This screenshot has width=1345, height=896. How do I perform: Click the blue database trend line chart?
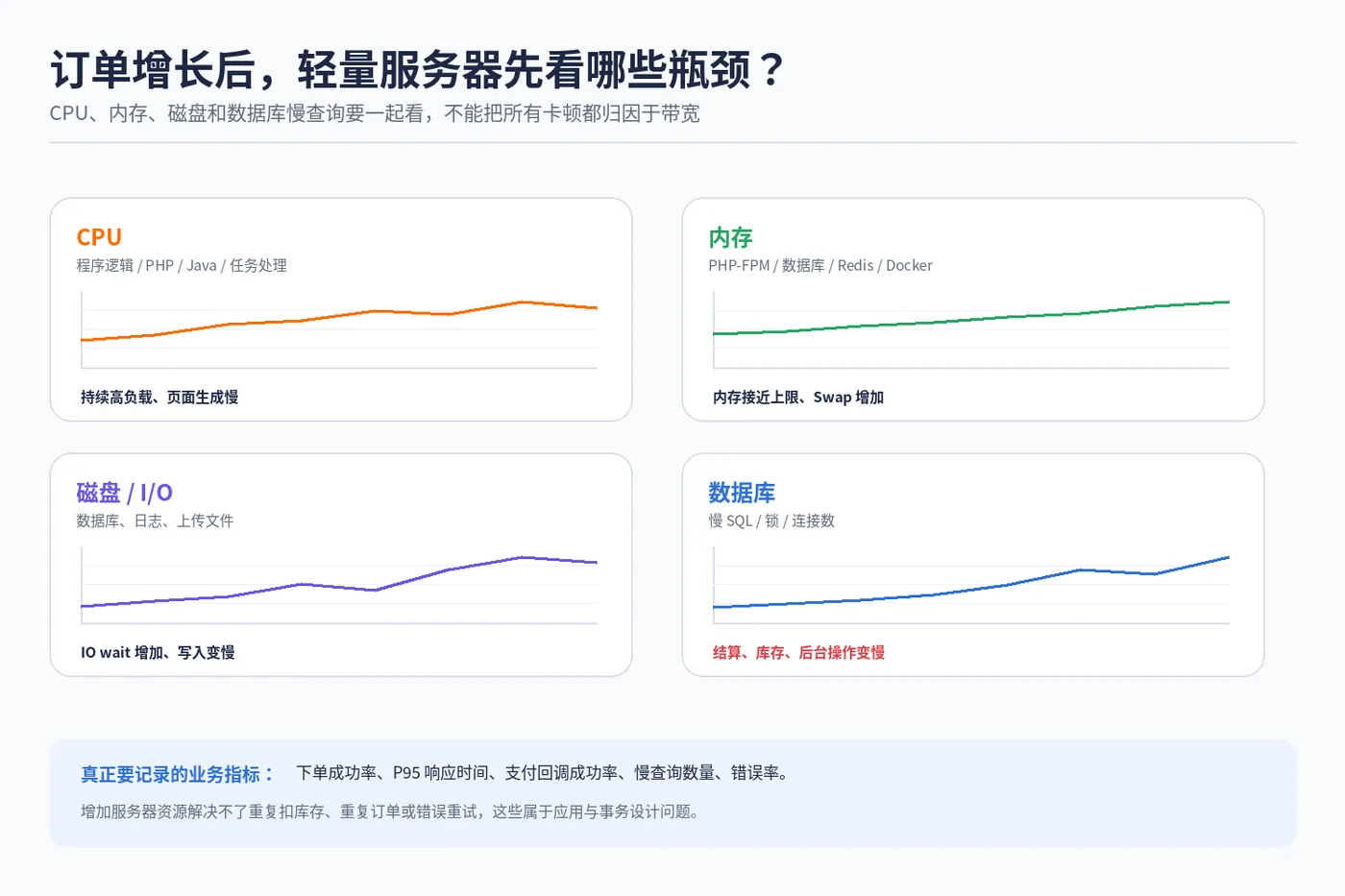click(971, 585)
